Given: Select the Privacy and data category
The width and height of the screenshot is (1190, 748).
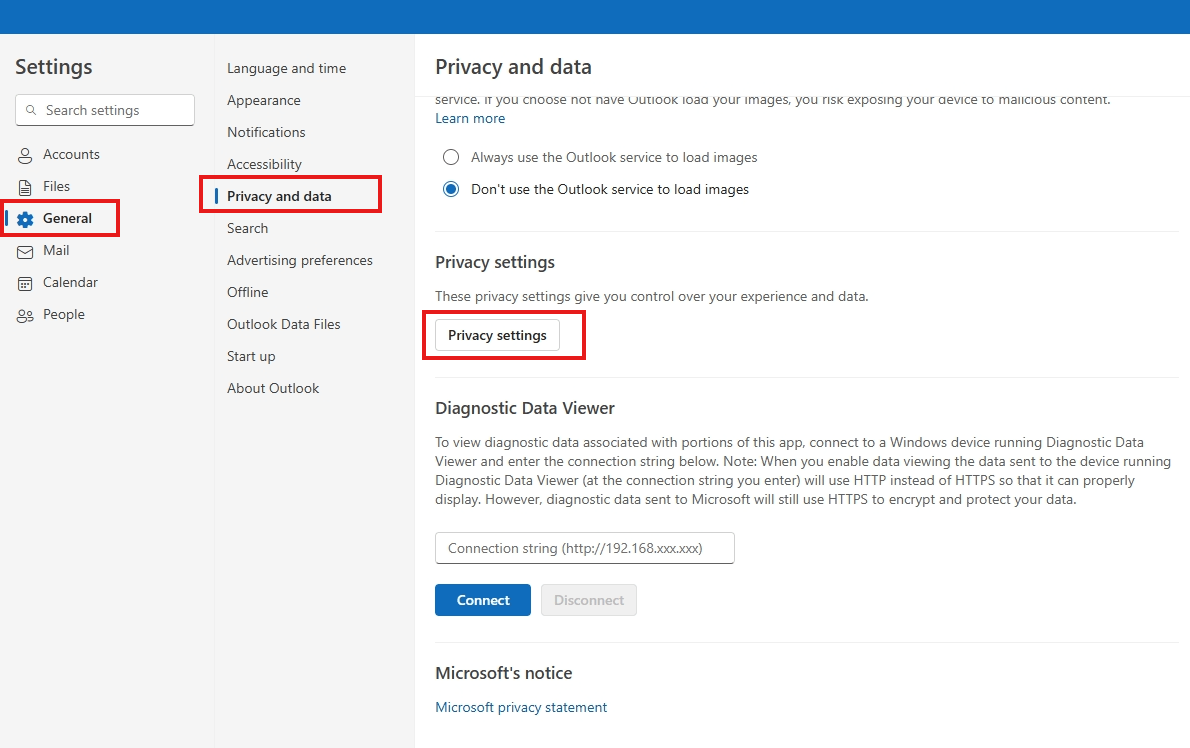Looking at the screenshot, I should click(279, 196).
